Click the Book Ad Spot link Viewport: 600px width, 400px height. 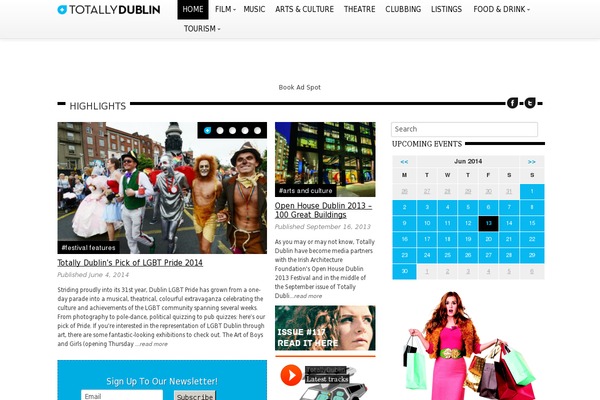pyautogui.click(x=300, y=87)
